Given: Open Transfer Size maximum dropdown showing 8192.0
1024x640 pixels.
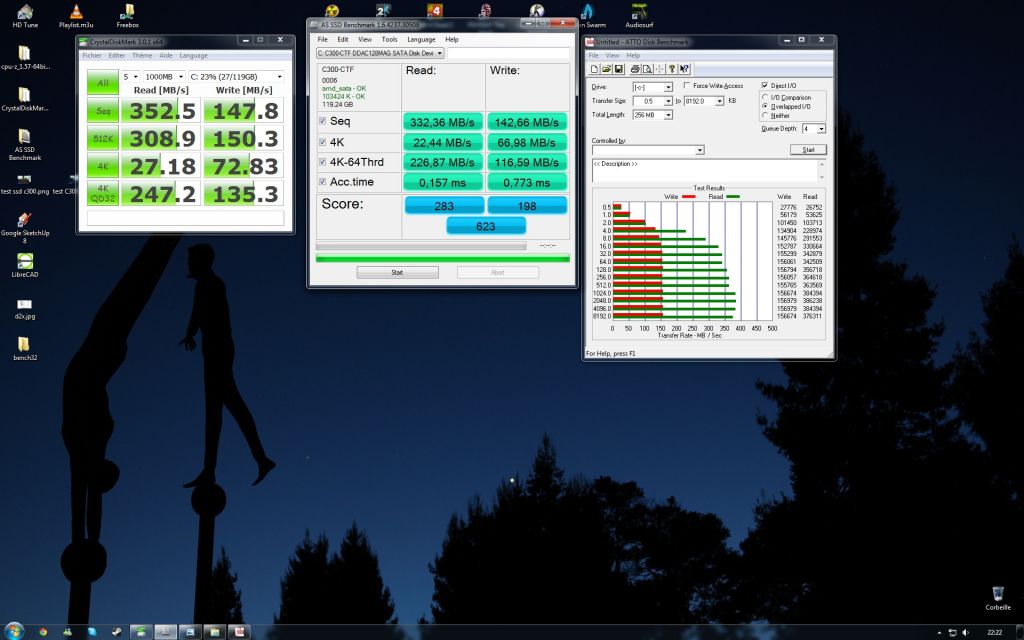Looking at the screenshot, I should click(704, 101).
